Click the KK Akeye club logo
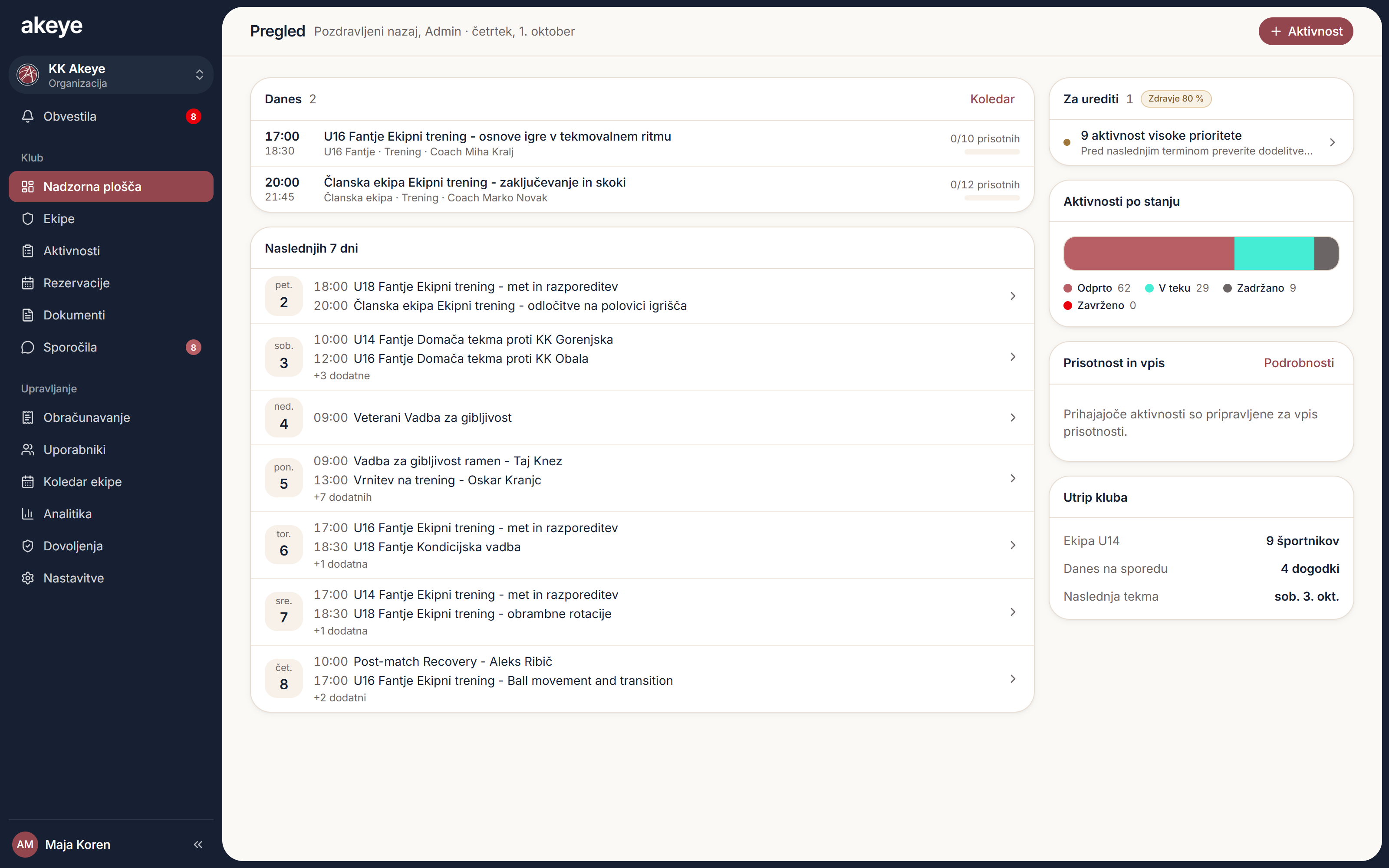Viewport: 1389px width, 868px height. tap(27, 75)
